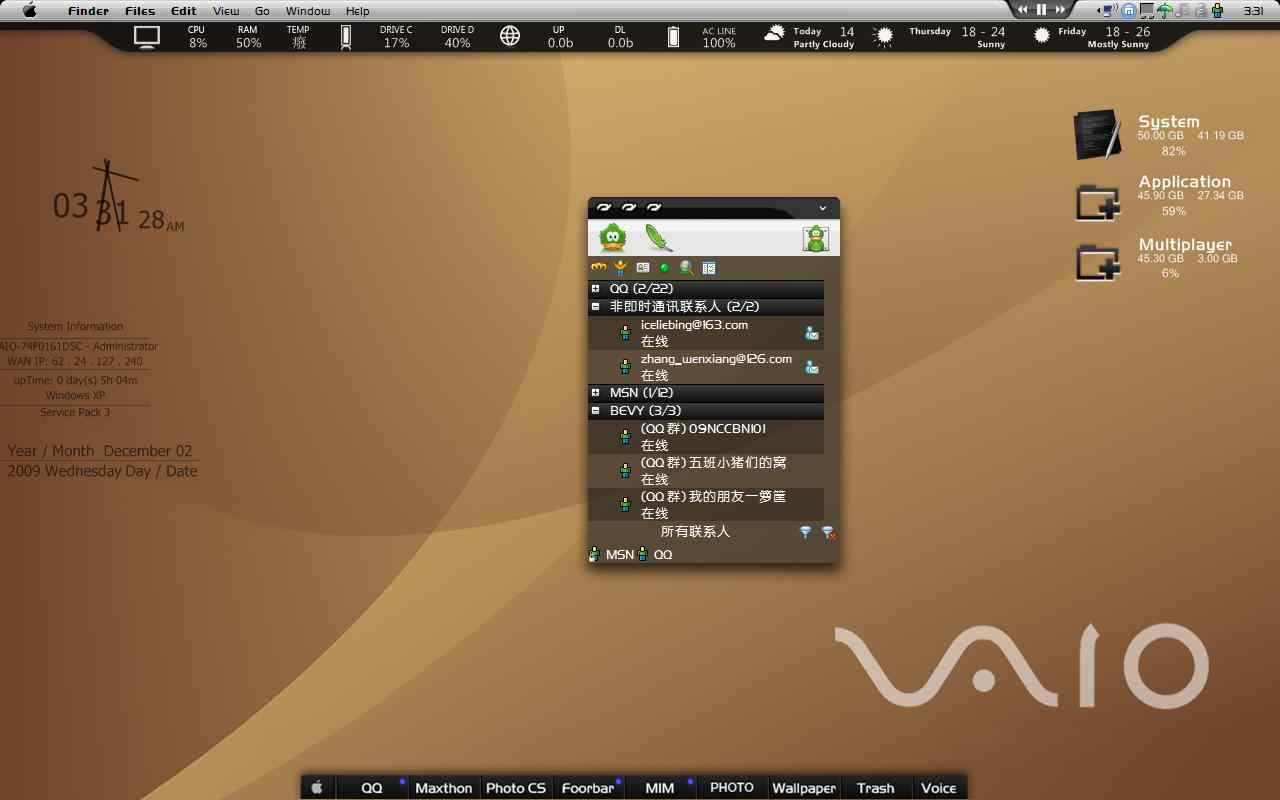Click the Apple icon in bottom dock
1280x800 pixels.
pos(317,787)
